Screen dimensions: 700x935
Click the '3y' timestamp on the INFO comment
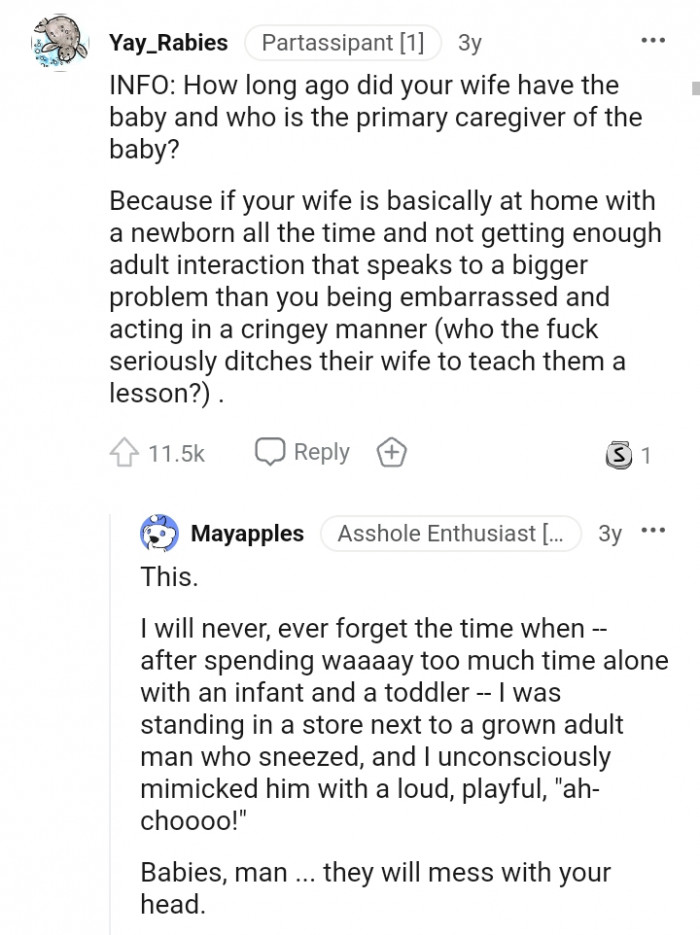pyautogui.click(x=470, y=43)
